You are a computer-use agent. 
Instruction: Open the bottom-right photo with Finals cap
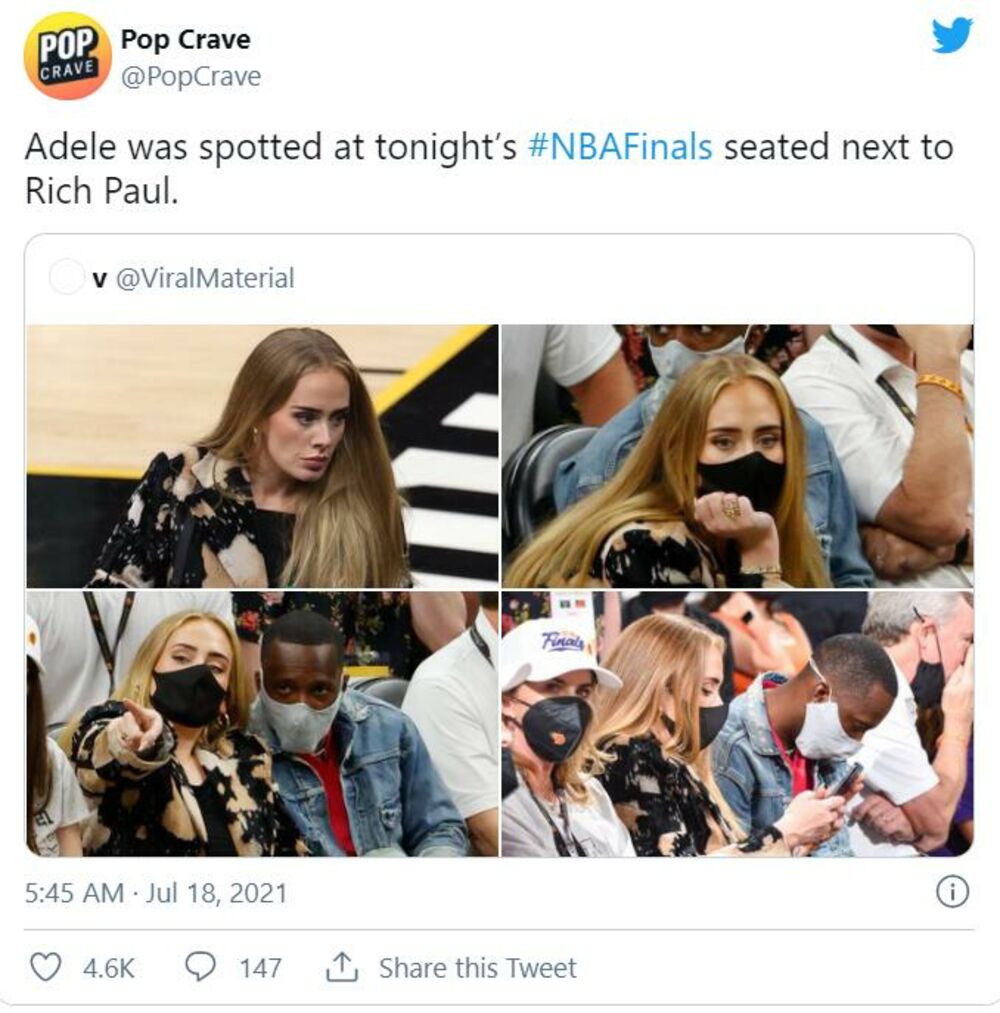click(737, 723)
